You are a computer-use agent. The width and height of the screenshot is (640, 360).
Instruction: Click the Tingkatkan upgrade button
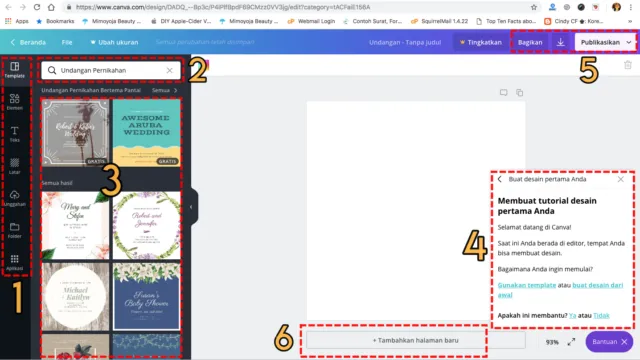coord(480,42)
